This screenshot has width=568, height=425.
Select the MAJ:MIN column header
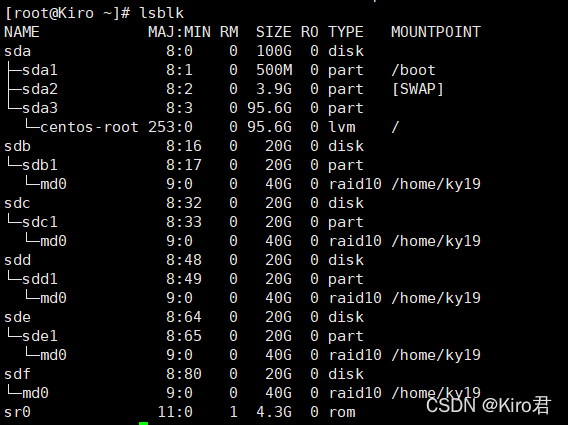click(x=180, y=32)
